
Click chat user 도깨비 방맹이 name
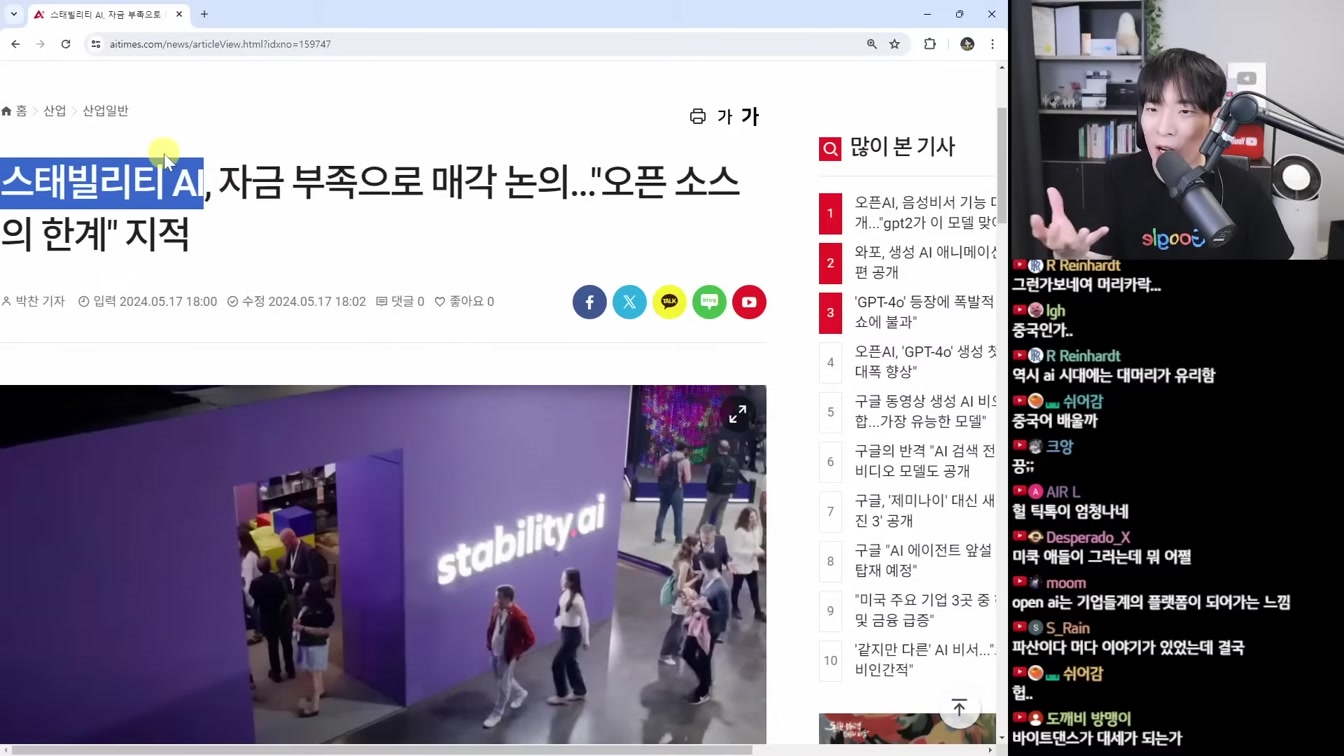[x=1089, y=718]
